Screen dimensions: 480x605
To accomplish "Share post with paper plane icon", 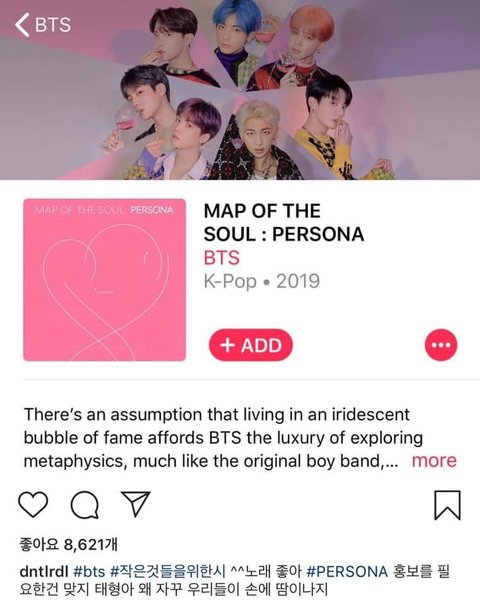I will point(135,504).
